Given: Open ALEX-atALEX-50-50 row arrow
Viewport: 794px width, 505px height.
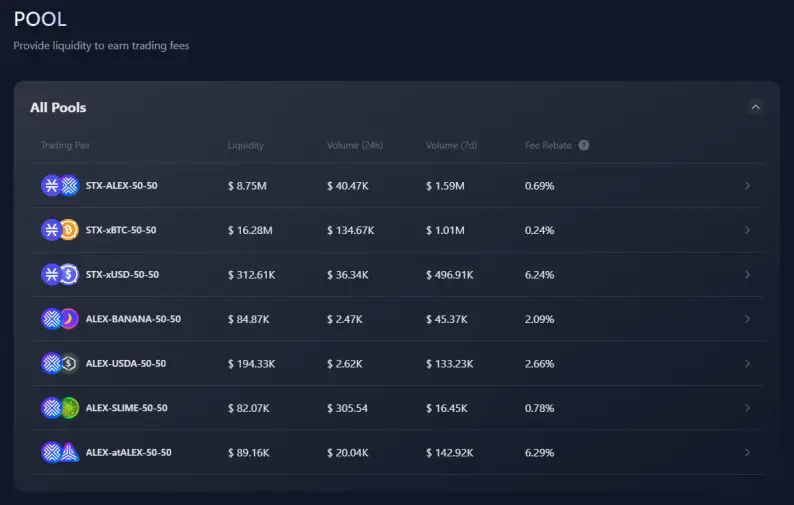Looking at the screenshot, I should [747, 452].
